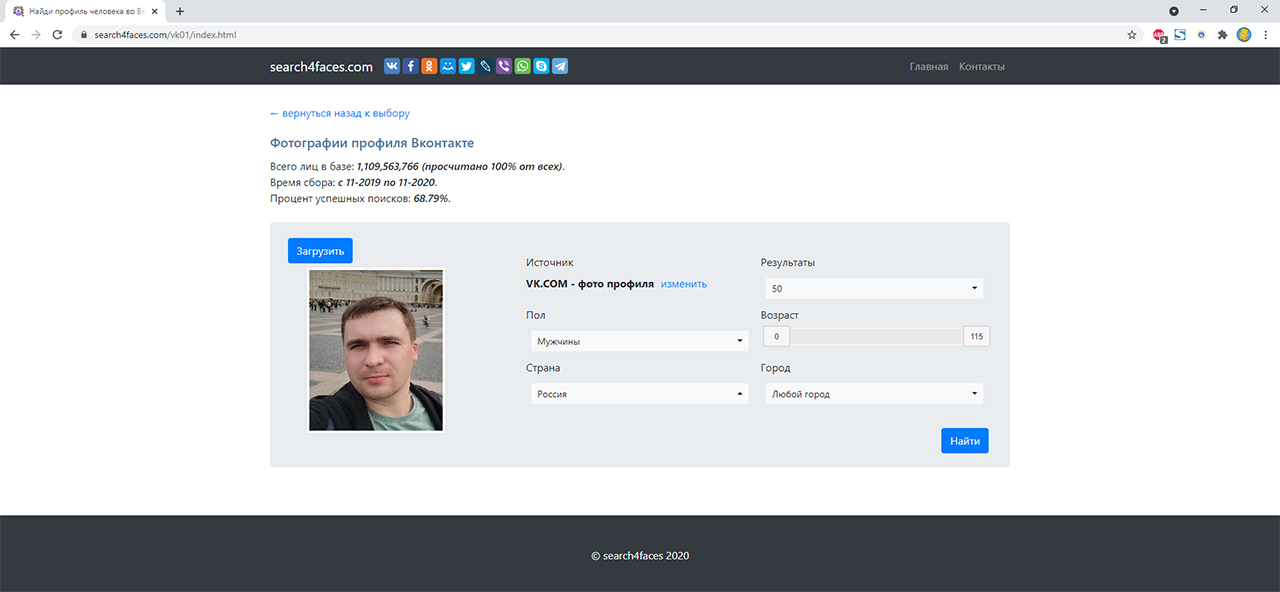Viewport: 1280px width, 592px height.
Task: Click the Загрузить upload button
Action: pyautogui.click(x=320, y=251)
